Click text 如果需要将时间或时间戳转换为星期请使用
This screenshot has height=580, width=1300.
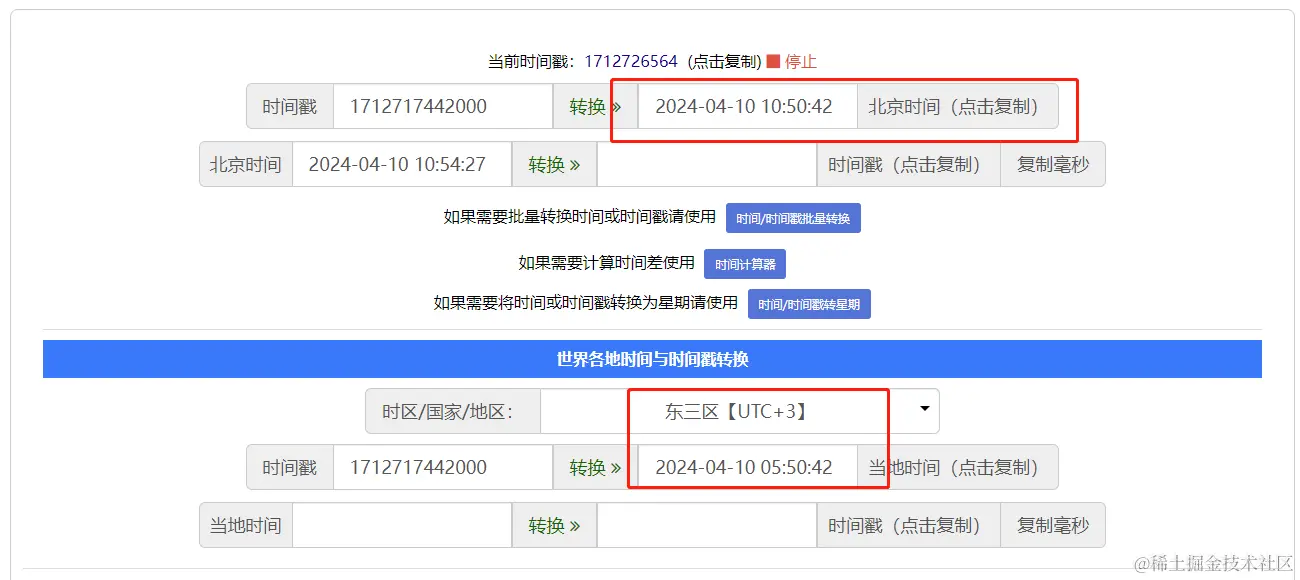(586, 302)
